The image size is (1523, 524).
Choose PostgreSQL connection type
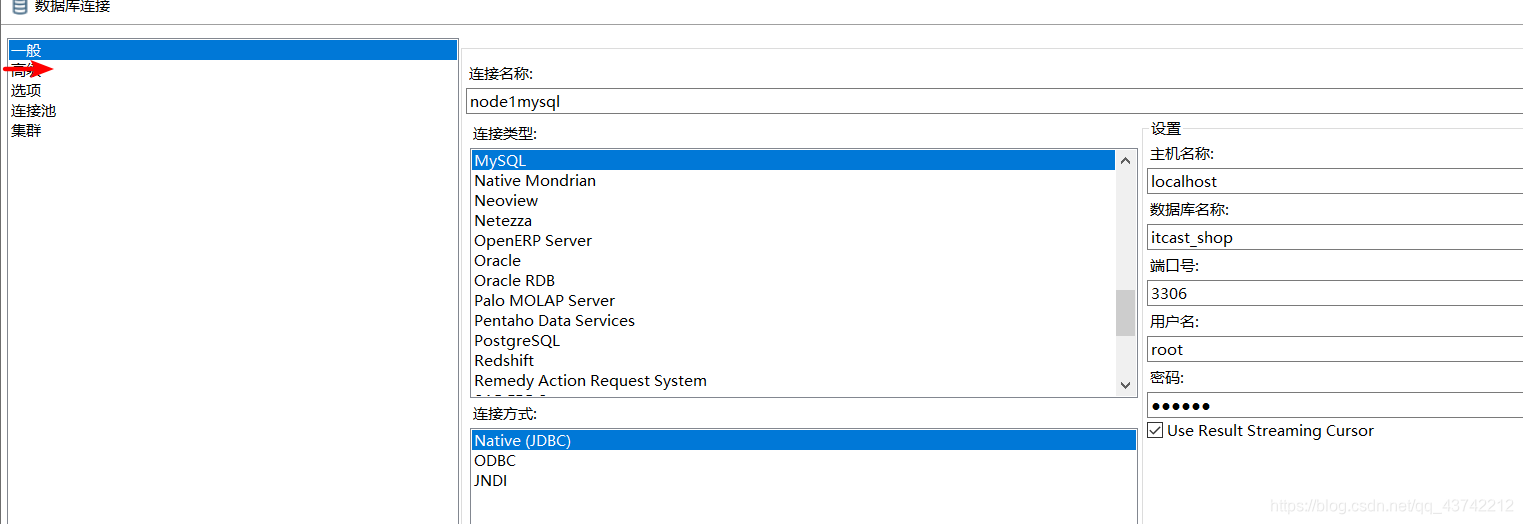click(517, 340)
